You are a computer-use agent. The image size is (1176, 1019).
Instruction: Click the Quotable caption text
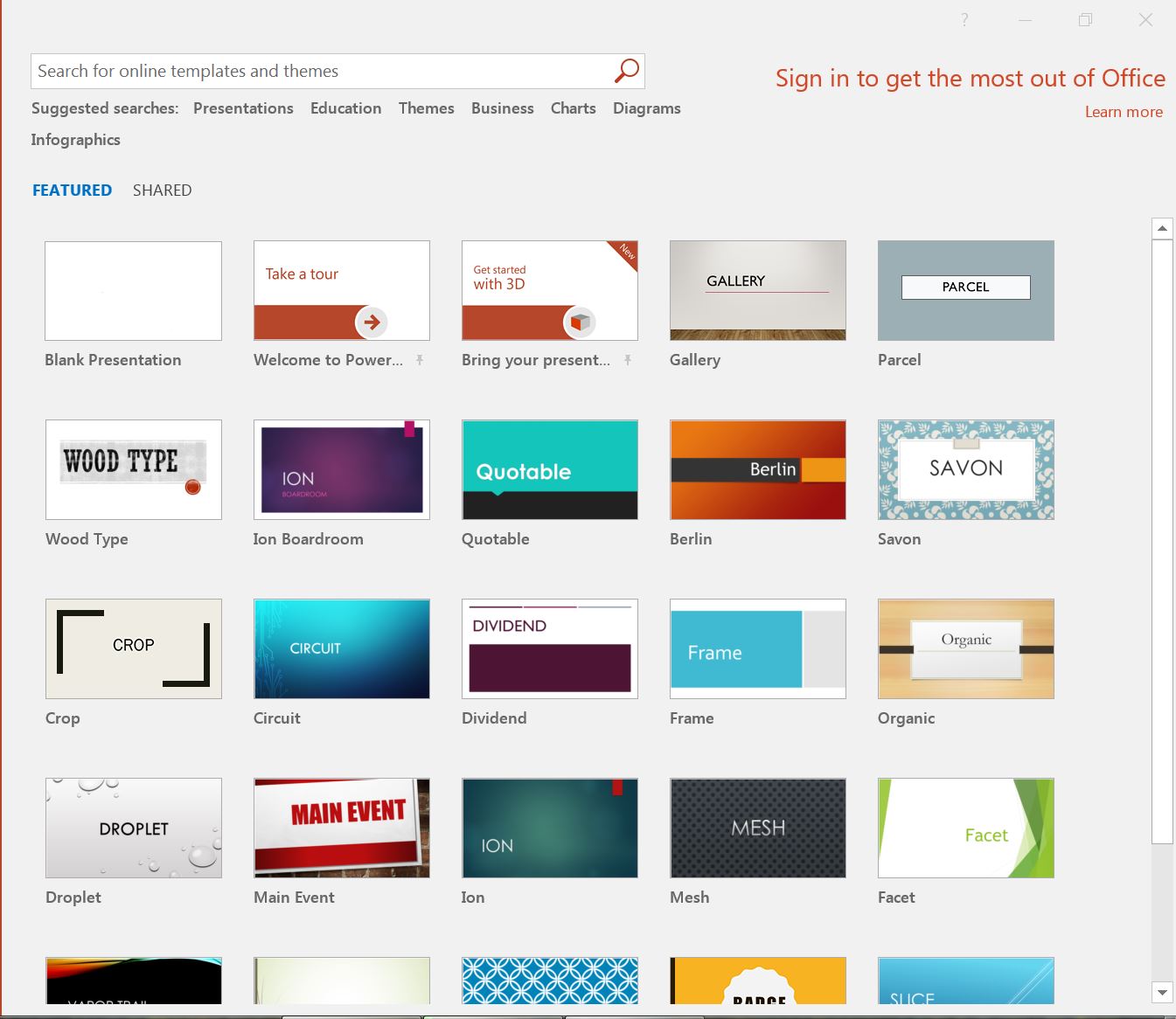(x=495, y=539)
